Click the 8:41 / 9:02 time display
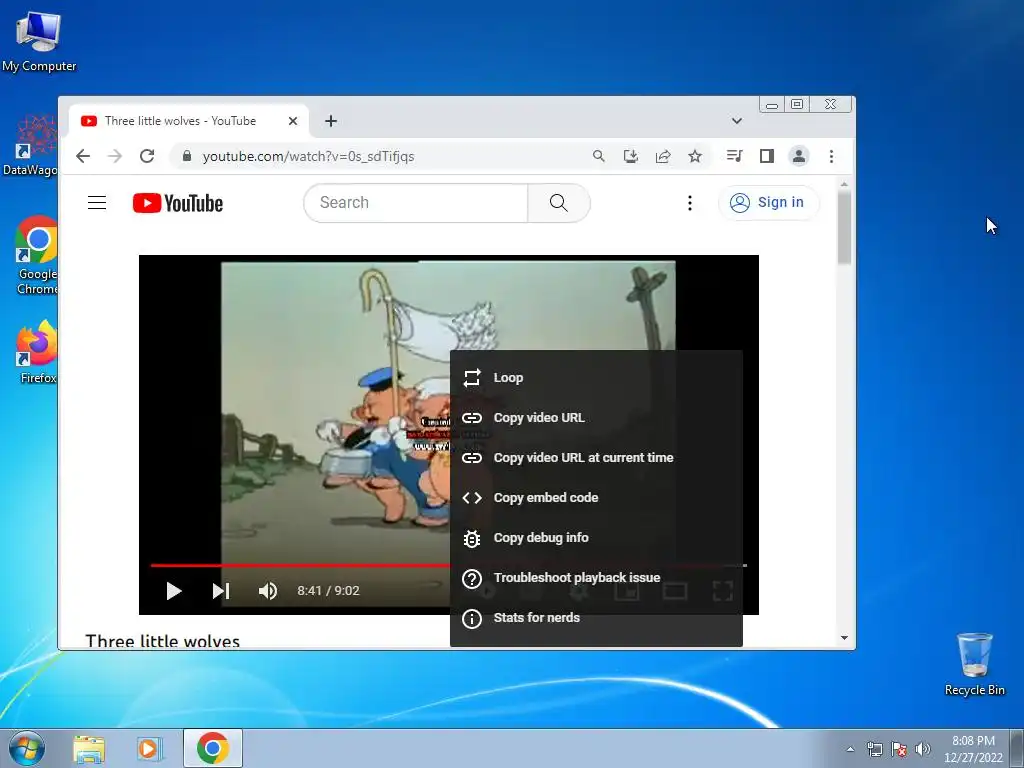 tap(328, 591)
